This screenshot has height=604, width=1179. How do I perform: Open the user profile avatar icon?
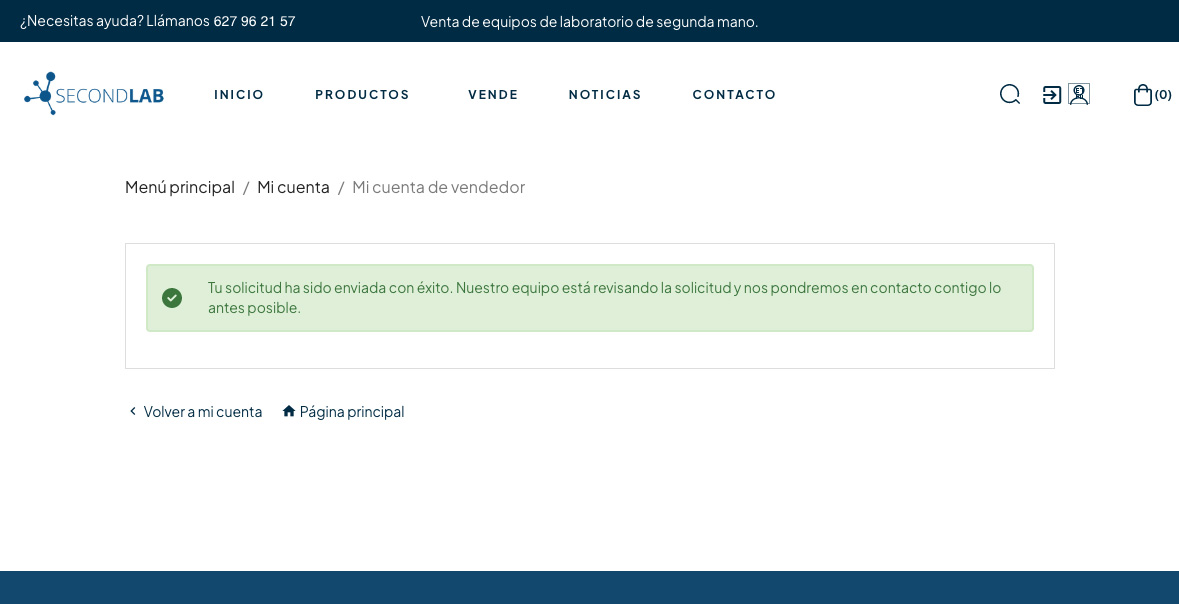coord(1079,94)
